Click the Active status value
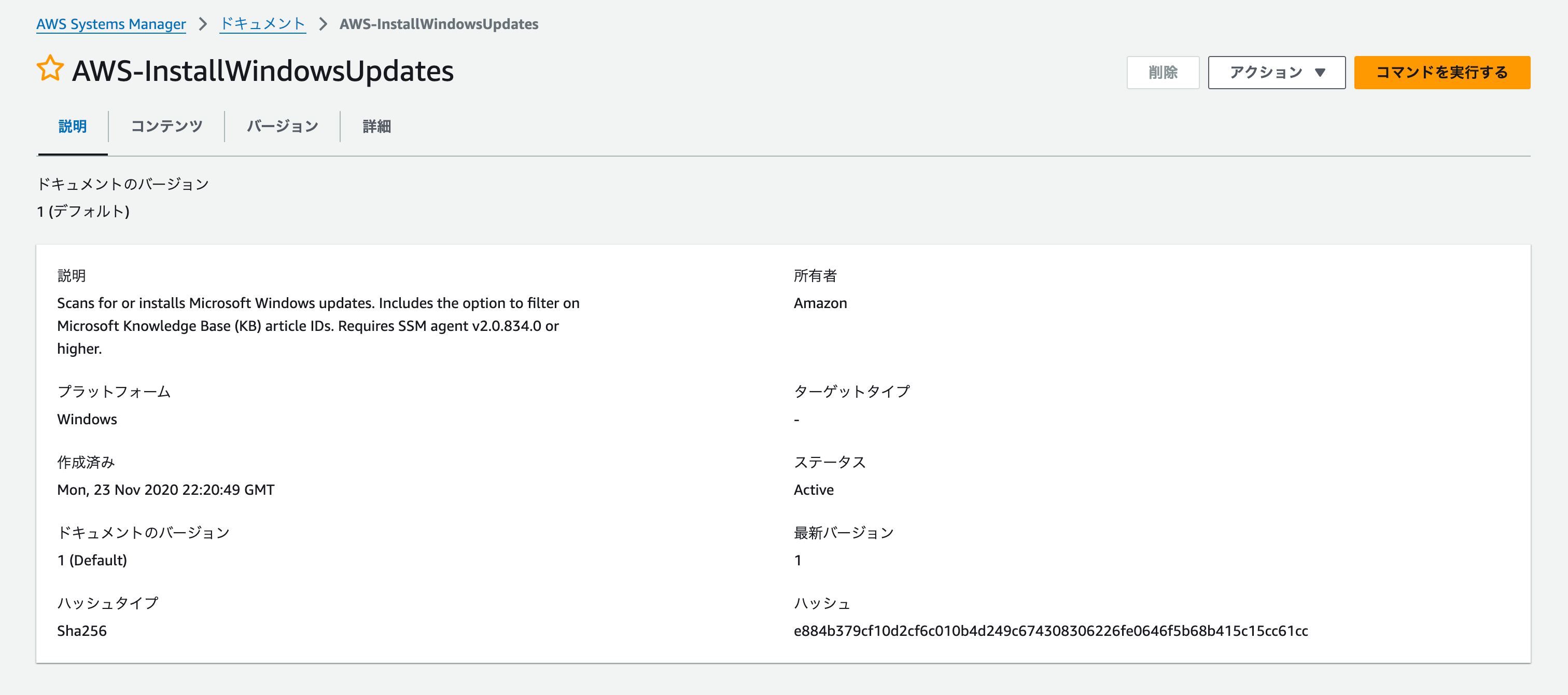The width and height of the screenshot is (1568, 695). click(813, 490)
